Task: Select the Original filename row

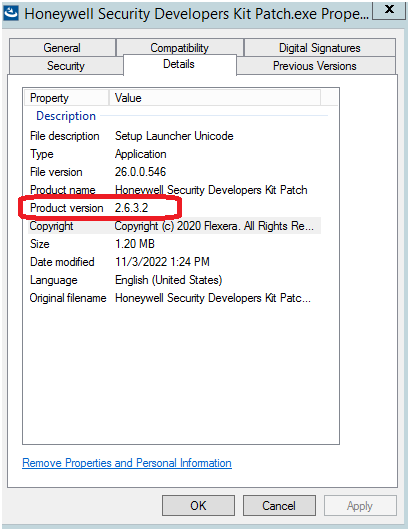Action: pos(174,298)
